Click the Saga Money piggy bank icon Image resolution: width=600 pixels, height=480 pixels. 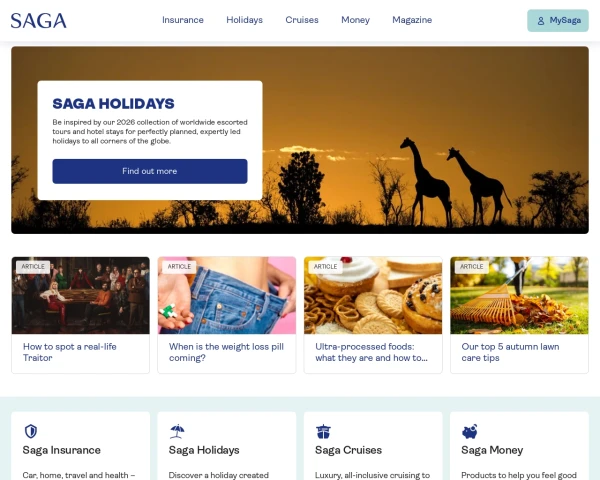[470, 431]
